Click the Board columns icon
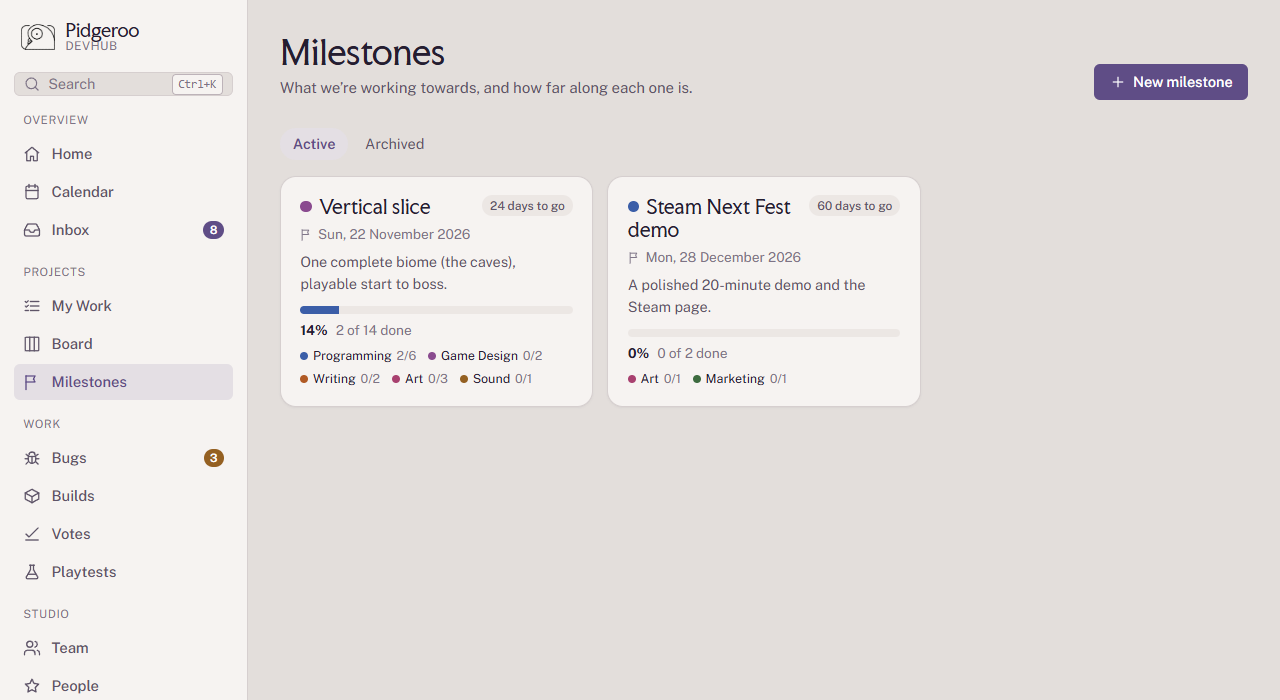Image resolution: width=1280 pixels, height=700 pixels. pyautogui.click(x=32, y=344)
